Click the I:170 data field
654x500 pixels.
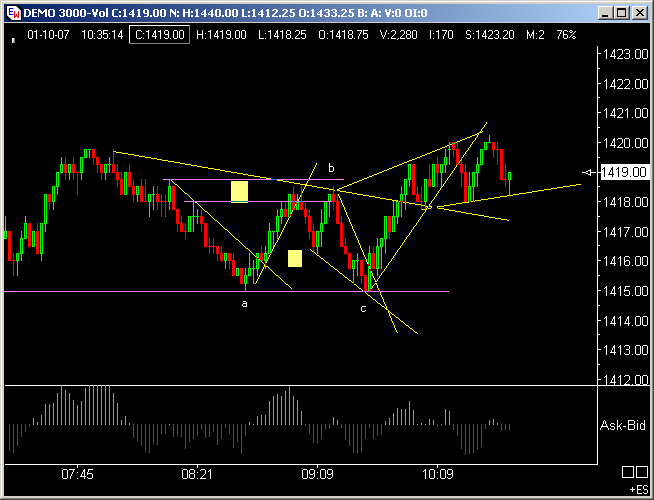(x=441, y=35)
